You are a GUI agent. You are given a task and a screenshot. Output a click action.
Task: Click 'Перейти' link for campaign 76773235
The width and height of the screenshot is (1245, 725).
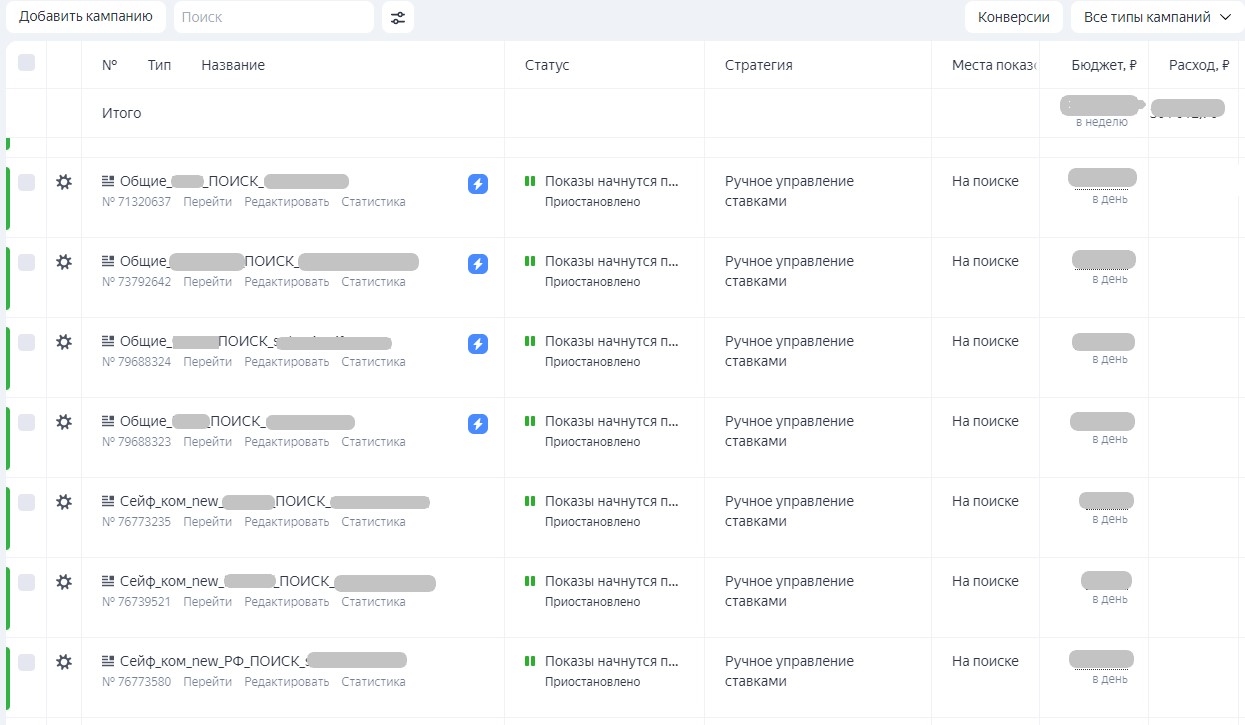pyautogui.click(x=208, y=522)
